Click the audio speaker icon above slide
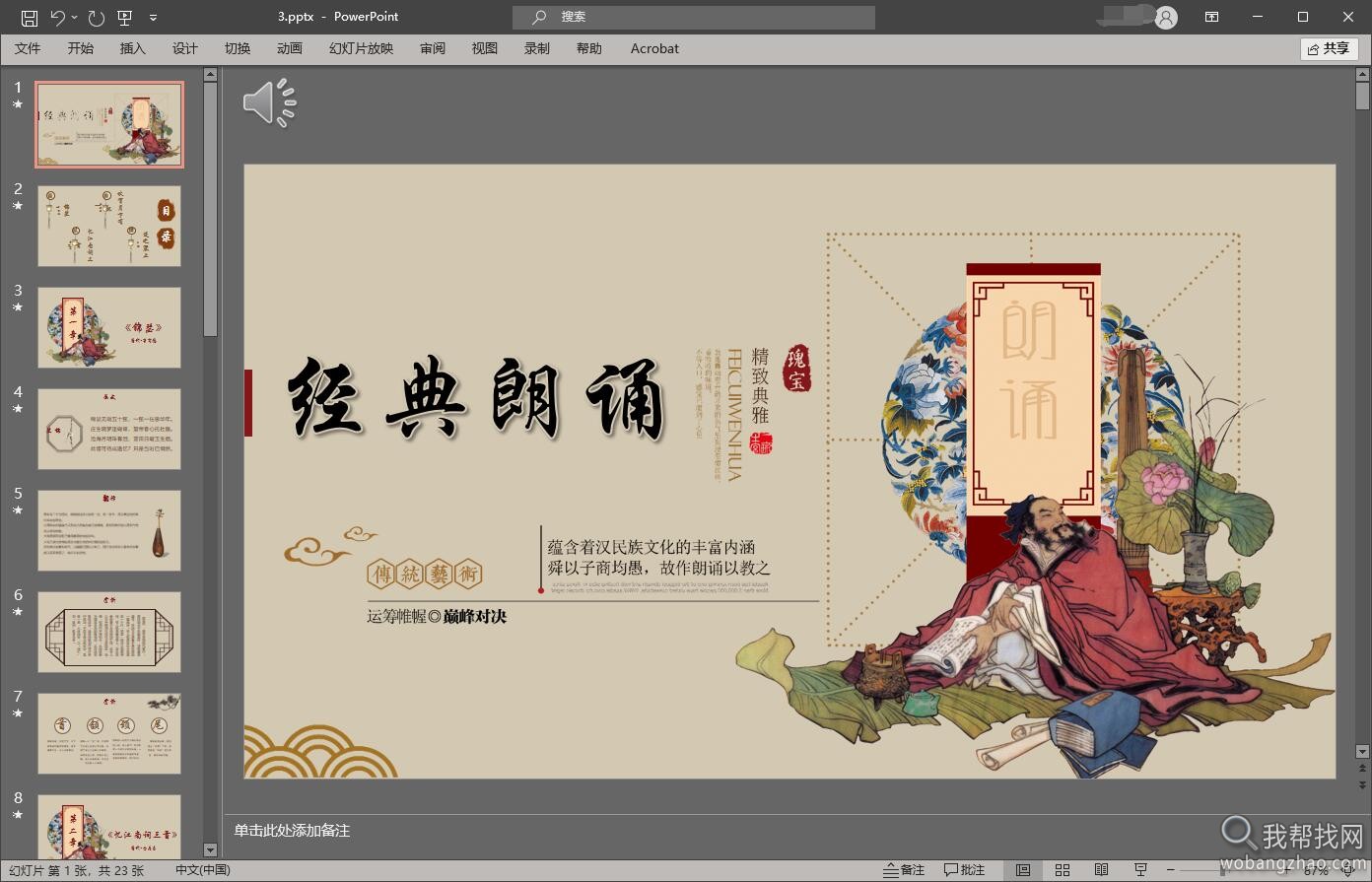 click(269, 102)
